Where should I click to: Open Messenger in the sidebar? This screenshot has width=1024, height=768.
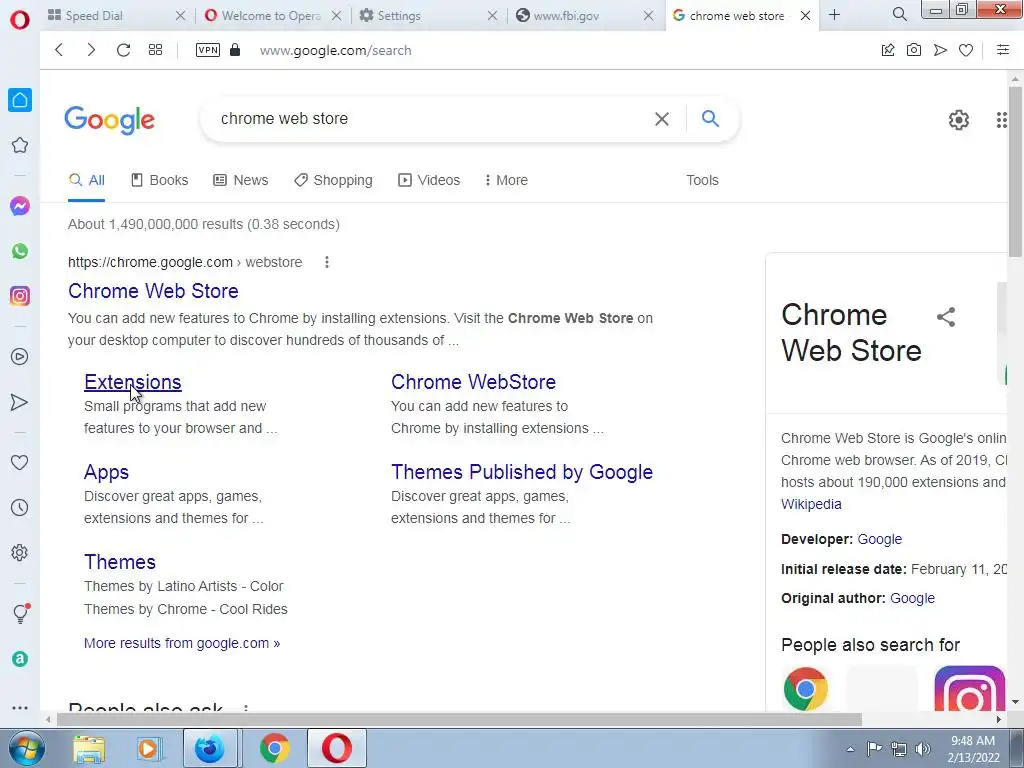pos(20,206)
